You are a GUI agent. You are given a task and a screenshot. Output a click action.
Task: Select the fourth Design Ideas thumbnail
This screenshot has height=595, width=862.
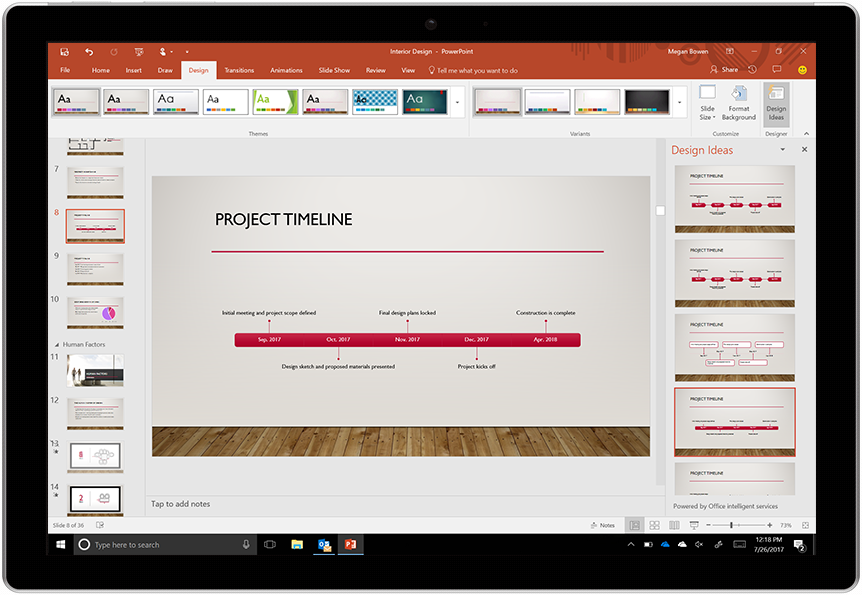pyautogui.click(x=734, y=420)
